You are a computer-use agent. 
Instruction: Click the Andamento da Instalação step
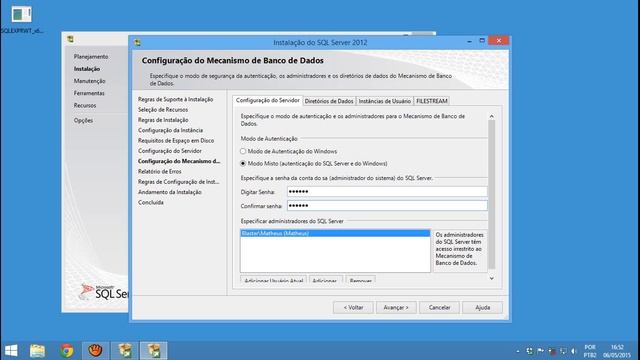click(x=169, y=192)
